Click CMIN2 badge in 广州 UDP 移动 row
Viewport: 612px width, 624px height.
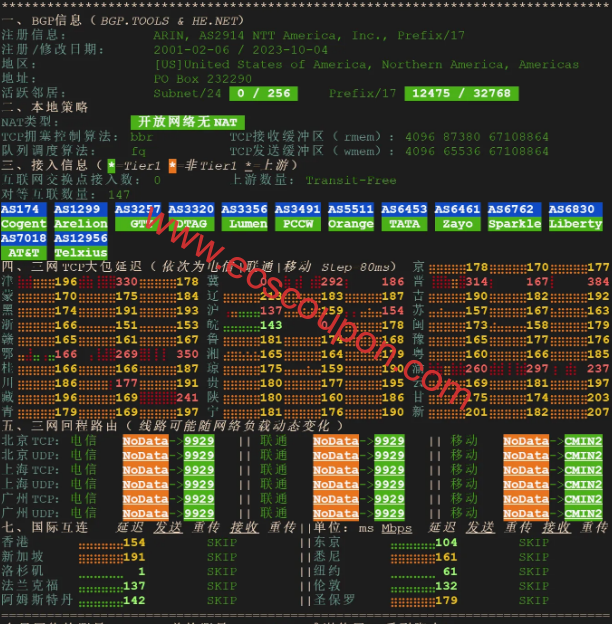point(583,513)
